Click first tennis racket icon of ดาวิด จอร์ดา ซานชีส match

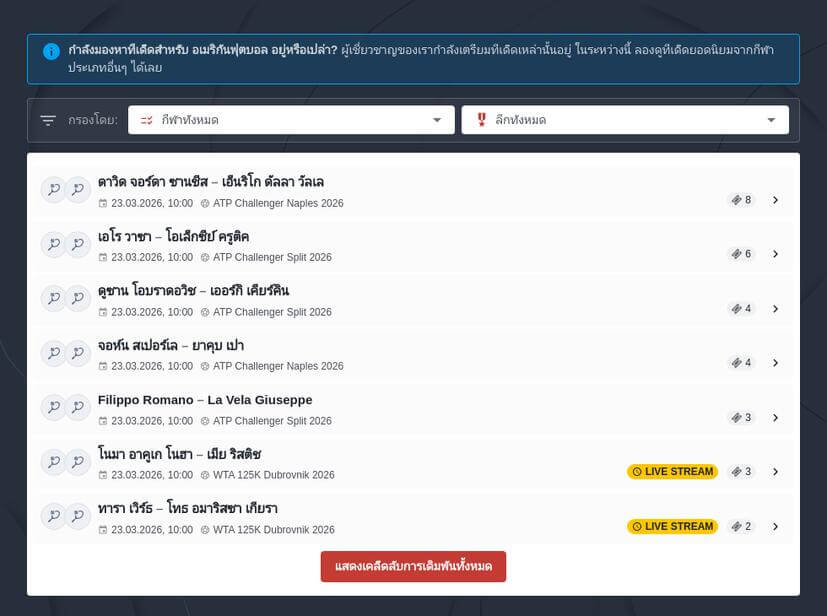pyautogui.click(x=53, y=190)
